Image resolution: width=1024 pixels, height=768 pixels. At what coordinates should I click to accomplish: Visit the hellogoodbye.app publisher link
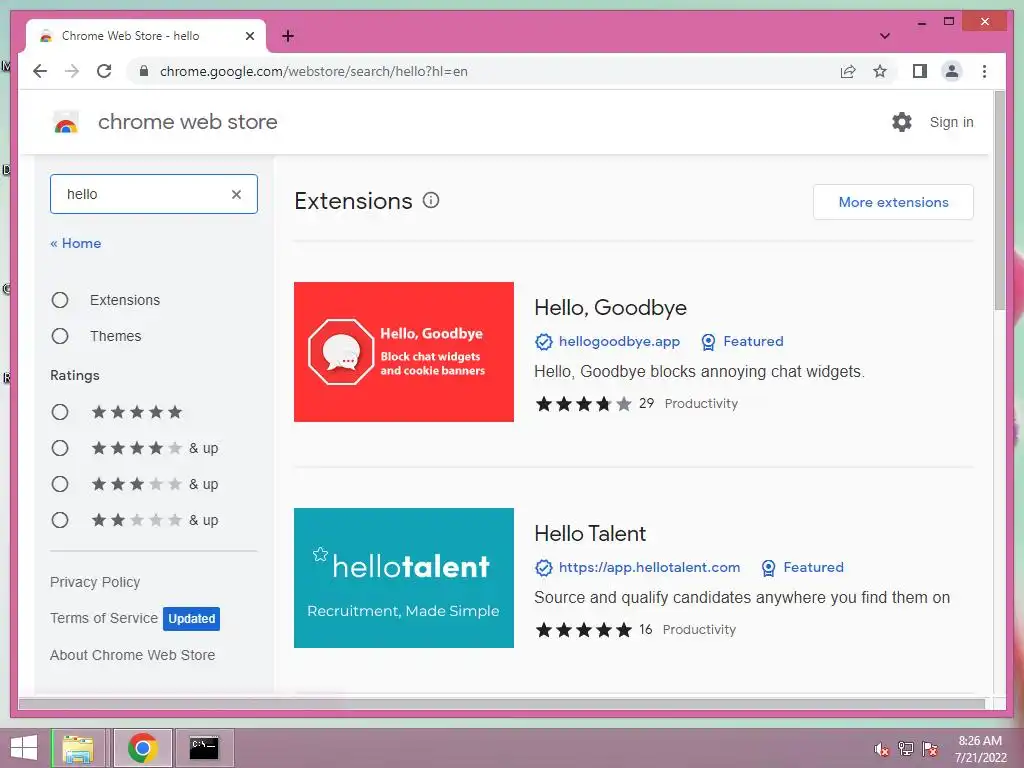point(619,342)
